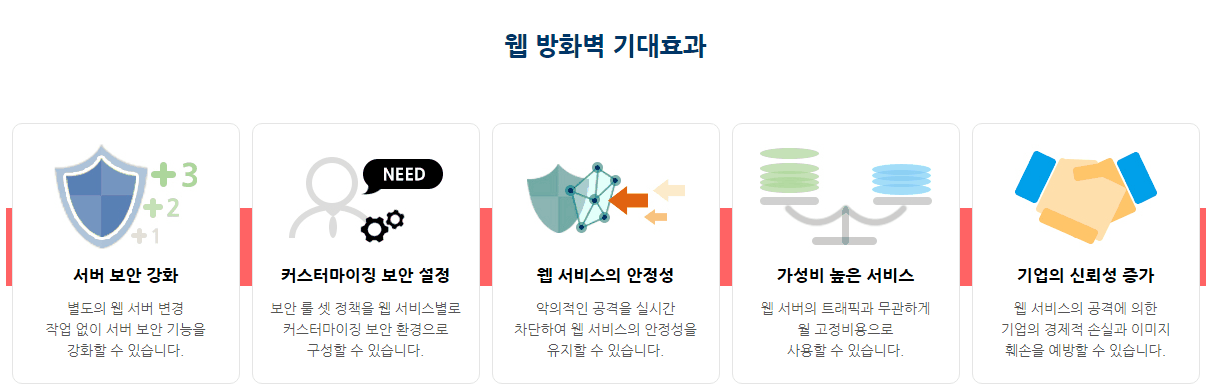Click the description under 기업의 신뢰성 증가
Viewport: 1219px width, 392px height.
coord(1086,328)
